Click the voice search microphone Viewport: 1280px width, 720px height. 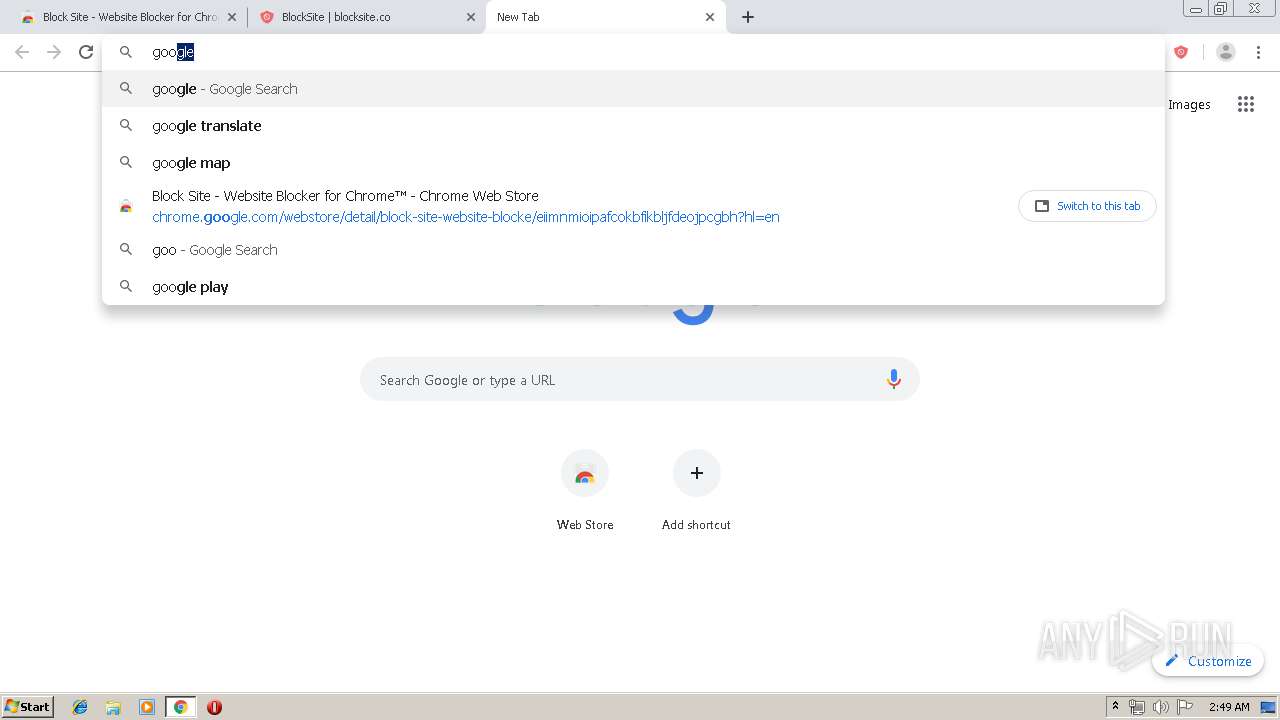[894, 380]
